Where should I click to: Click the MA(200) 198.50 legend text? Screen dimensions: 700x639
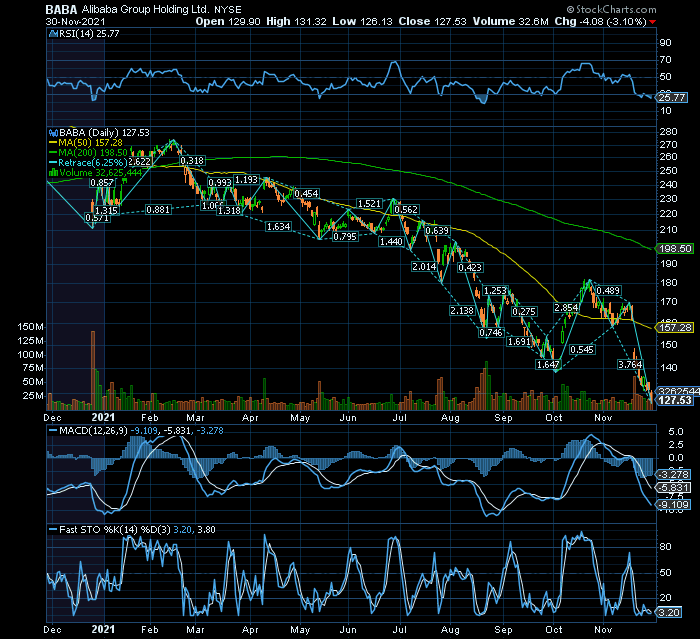click(x=93, y=153)
